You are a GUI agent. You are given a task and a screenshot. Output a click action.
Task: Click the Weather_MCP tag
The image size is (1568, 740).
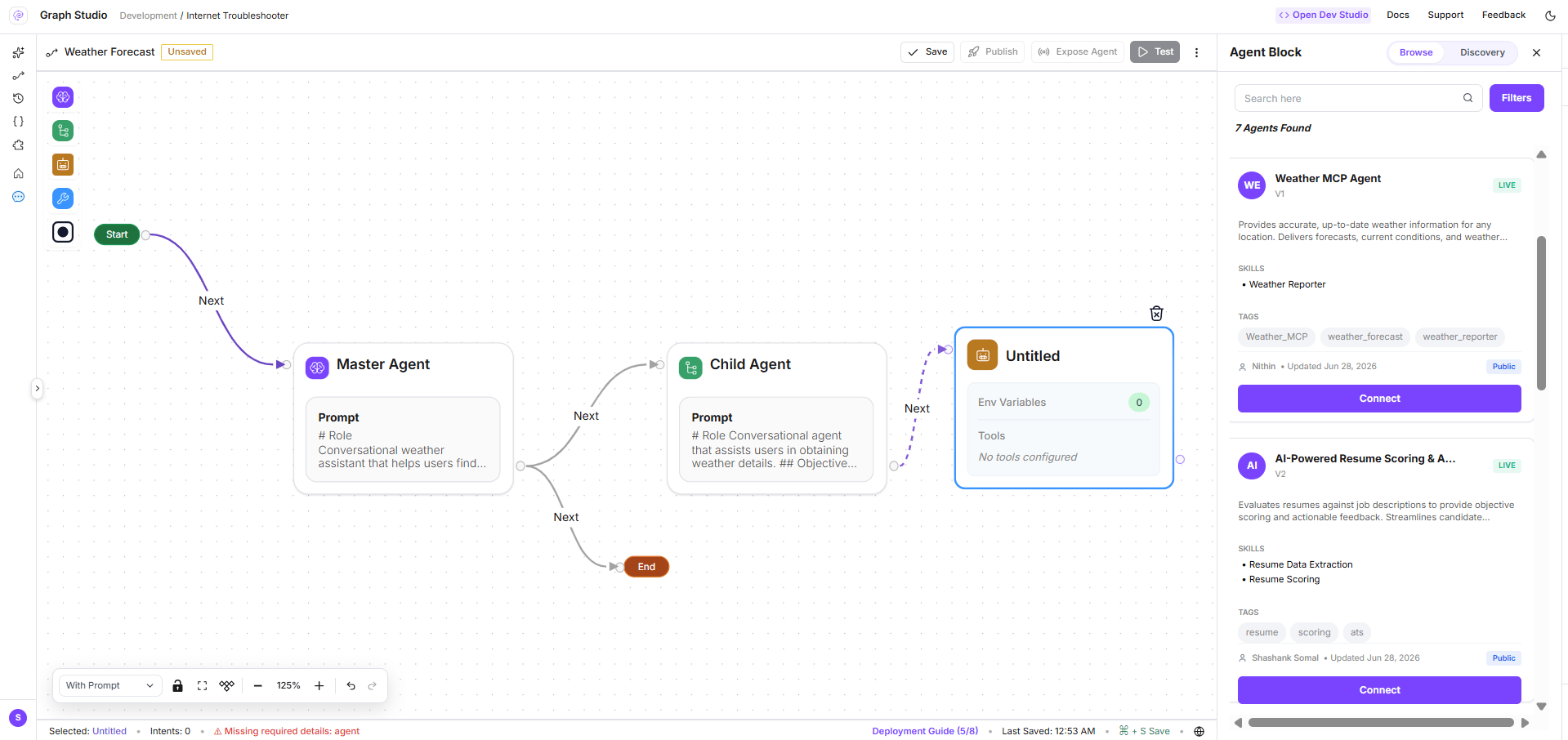pos(1276,337)
